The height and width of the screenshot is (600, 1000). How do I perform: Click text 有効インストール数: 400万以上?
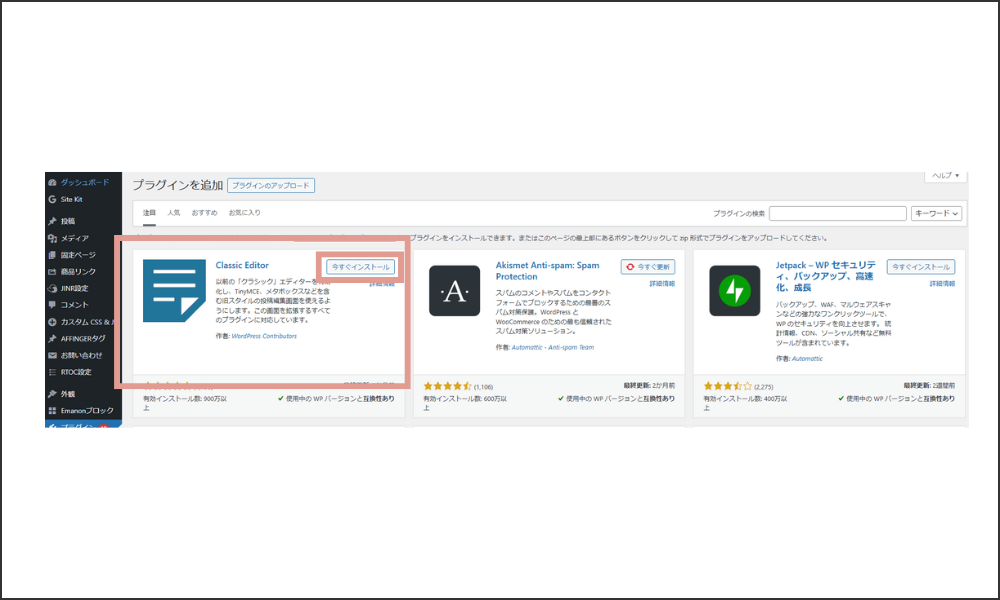coord(745,403)
